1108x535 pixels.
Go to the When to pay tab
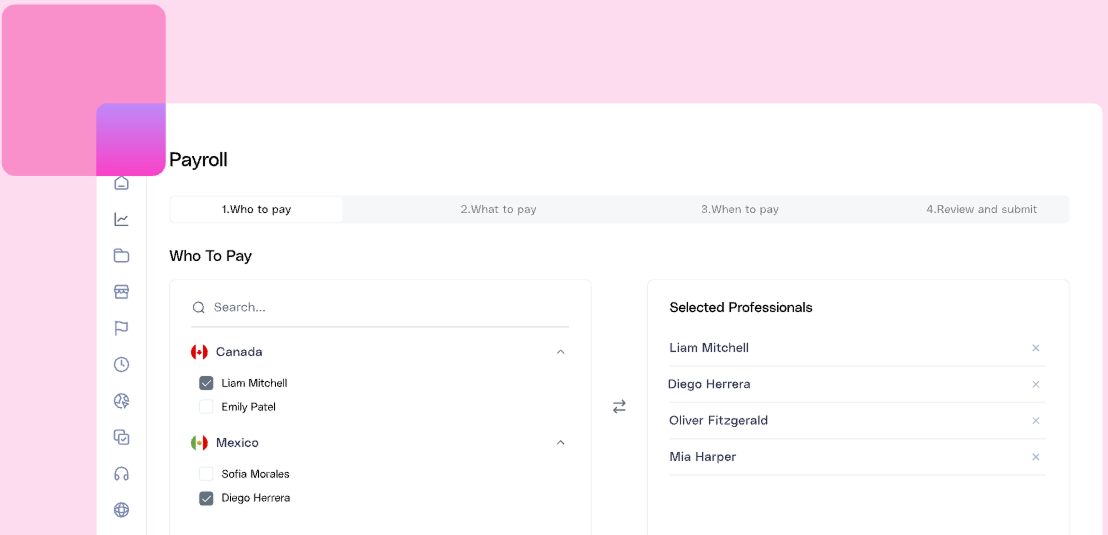point(740,210)
